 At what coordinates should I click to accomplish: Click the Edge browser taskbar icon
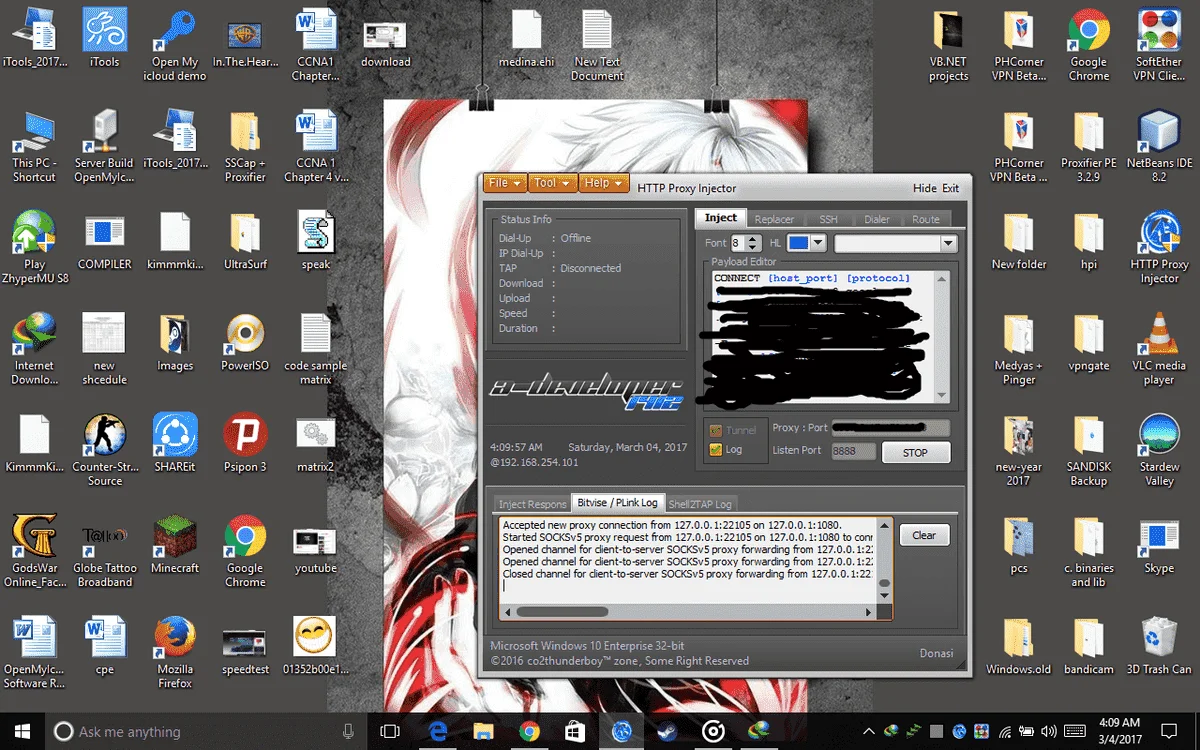coord(437,731)
